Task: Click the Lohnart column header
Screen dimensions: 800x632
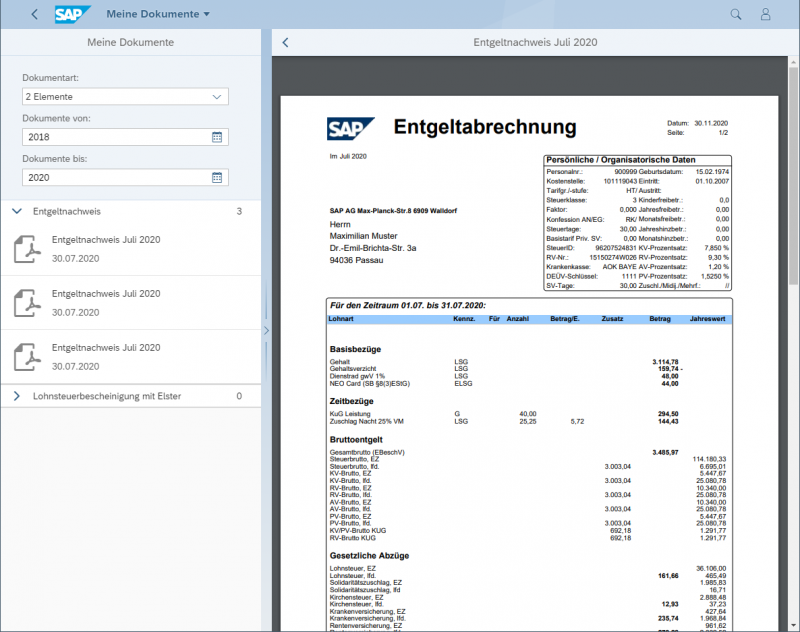Action: coord(341,319)
